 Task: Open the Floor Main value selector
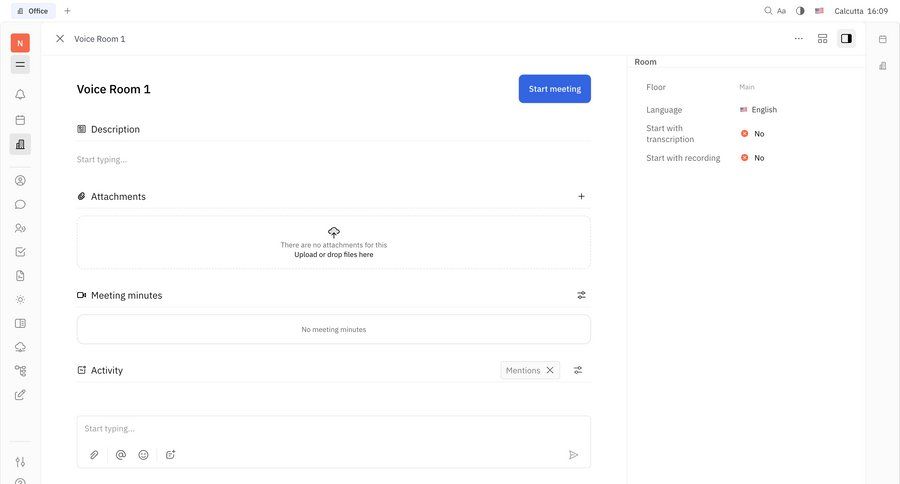[747, 87]
